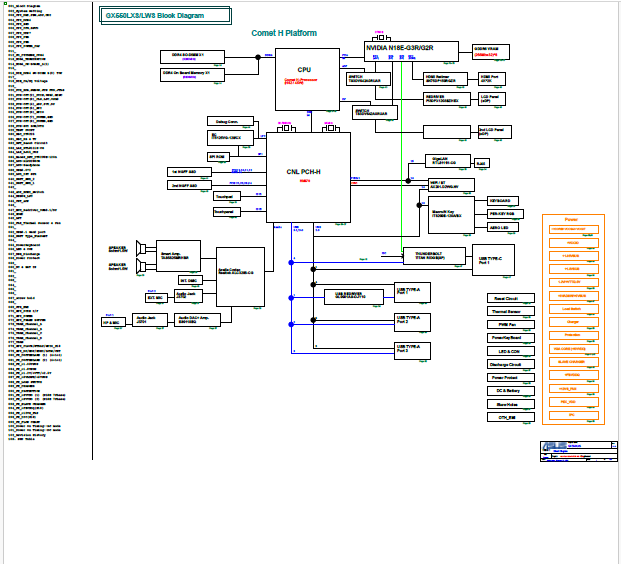Click the Touchpad block
This screenshot has width=621, height=564.
pyautogui.click(x=227, y=196)
